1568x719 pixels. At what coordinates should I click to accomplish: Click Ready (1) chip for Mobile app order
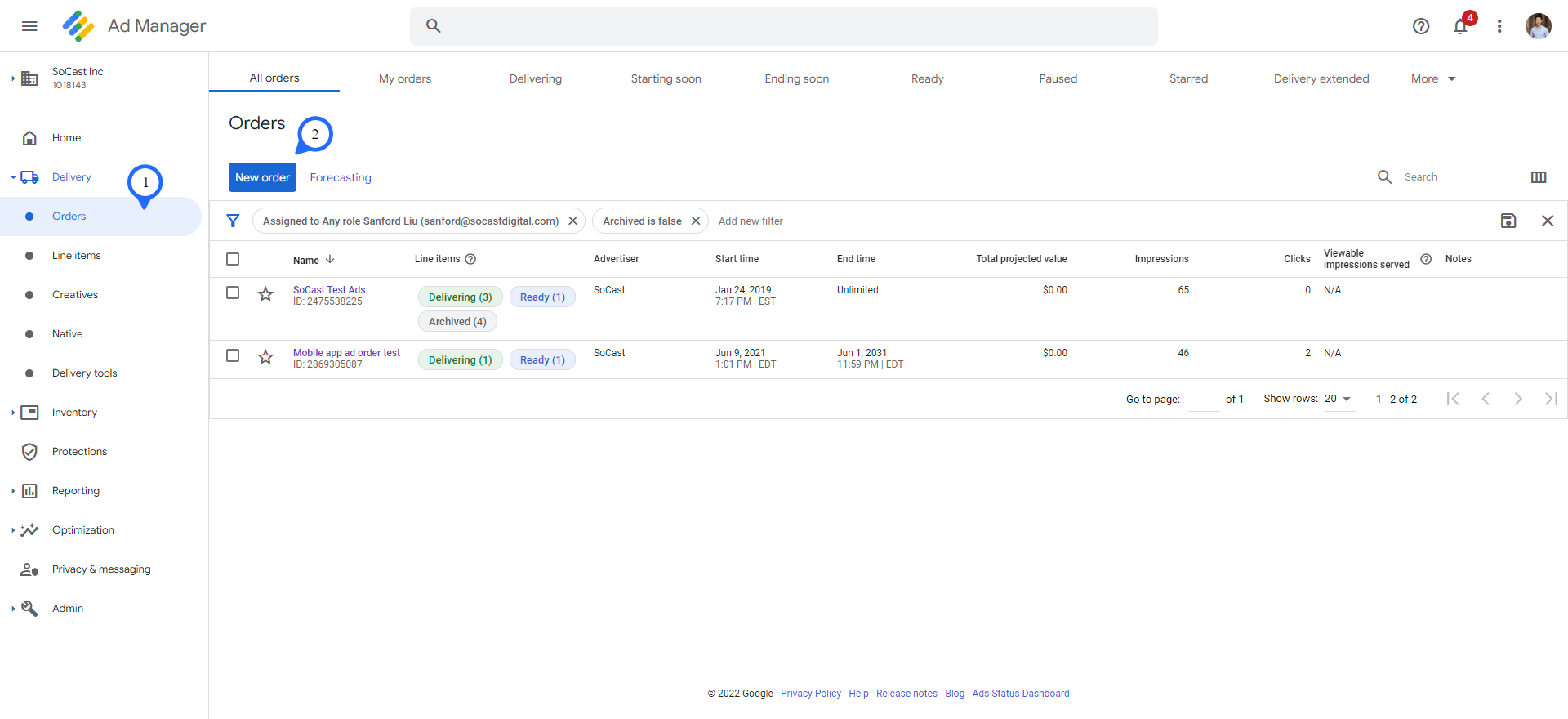542,359
